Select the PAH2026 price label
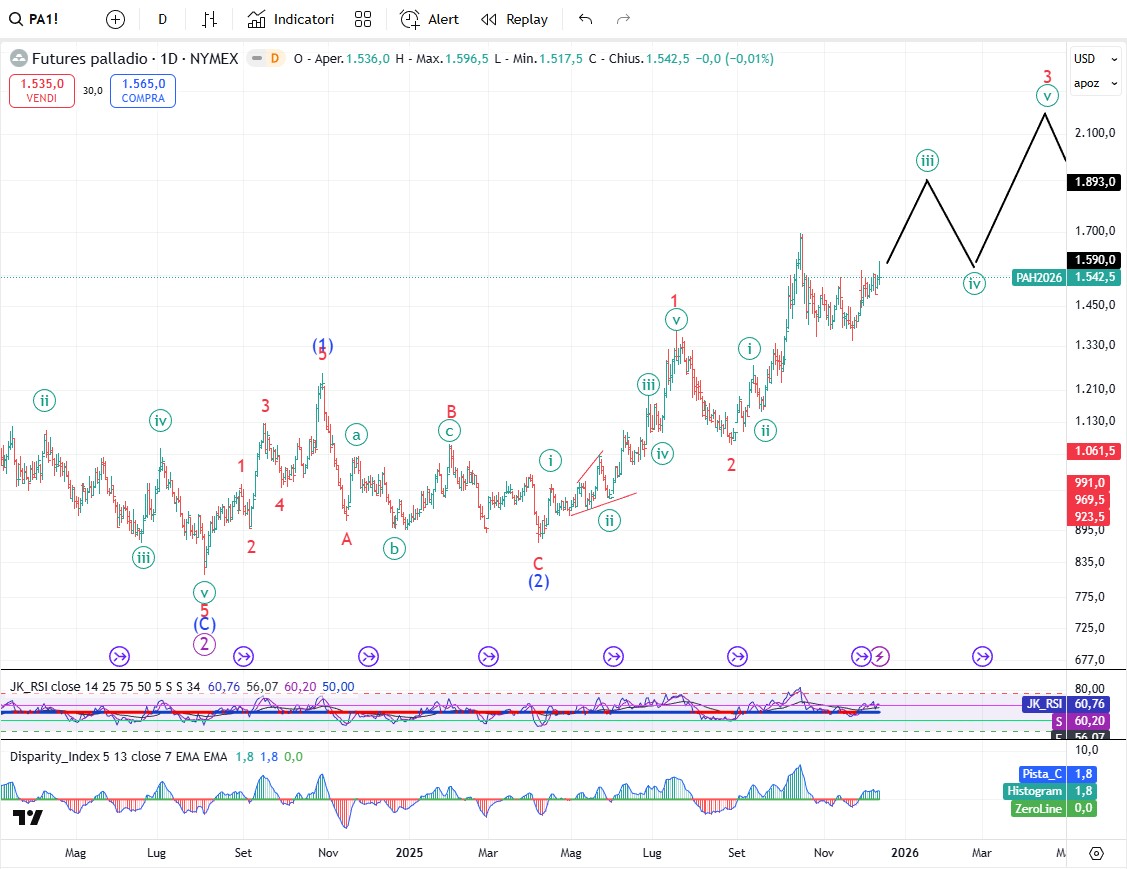Viewport: 1127px width, 869px height. pyautogui.click(x=1038, y=278)
